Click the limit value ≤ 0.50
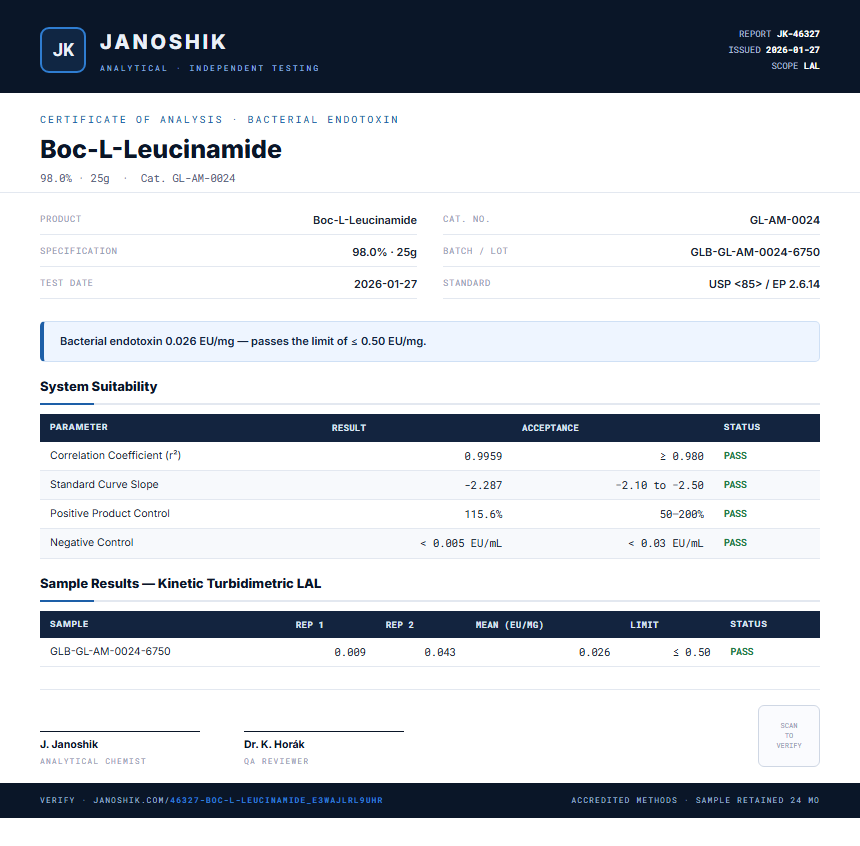 [692, 652]
